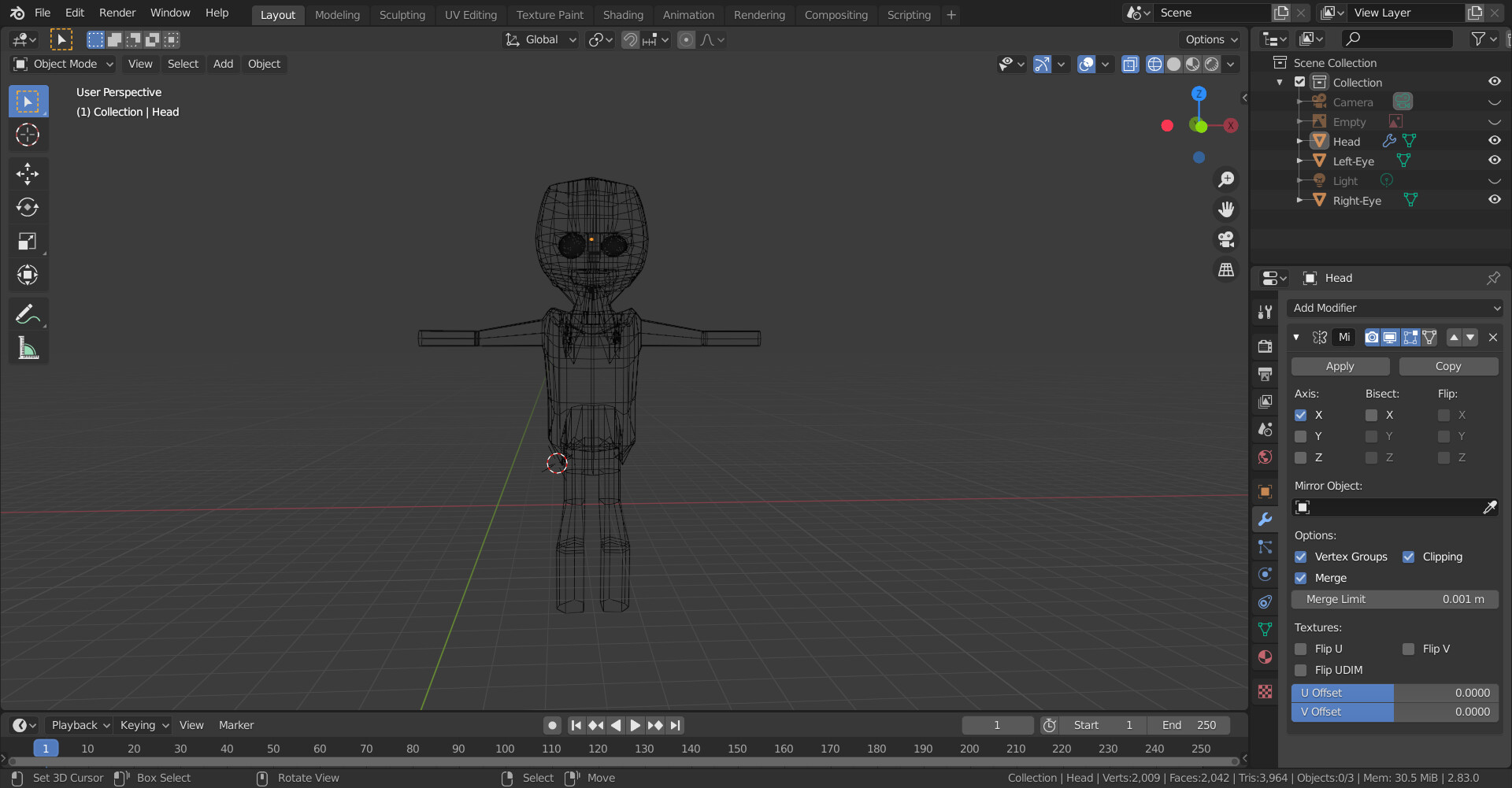
Task: Enable the Bisect X checkbox
Action: tap(1373, 415)
